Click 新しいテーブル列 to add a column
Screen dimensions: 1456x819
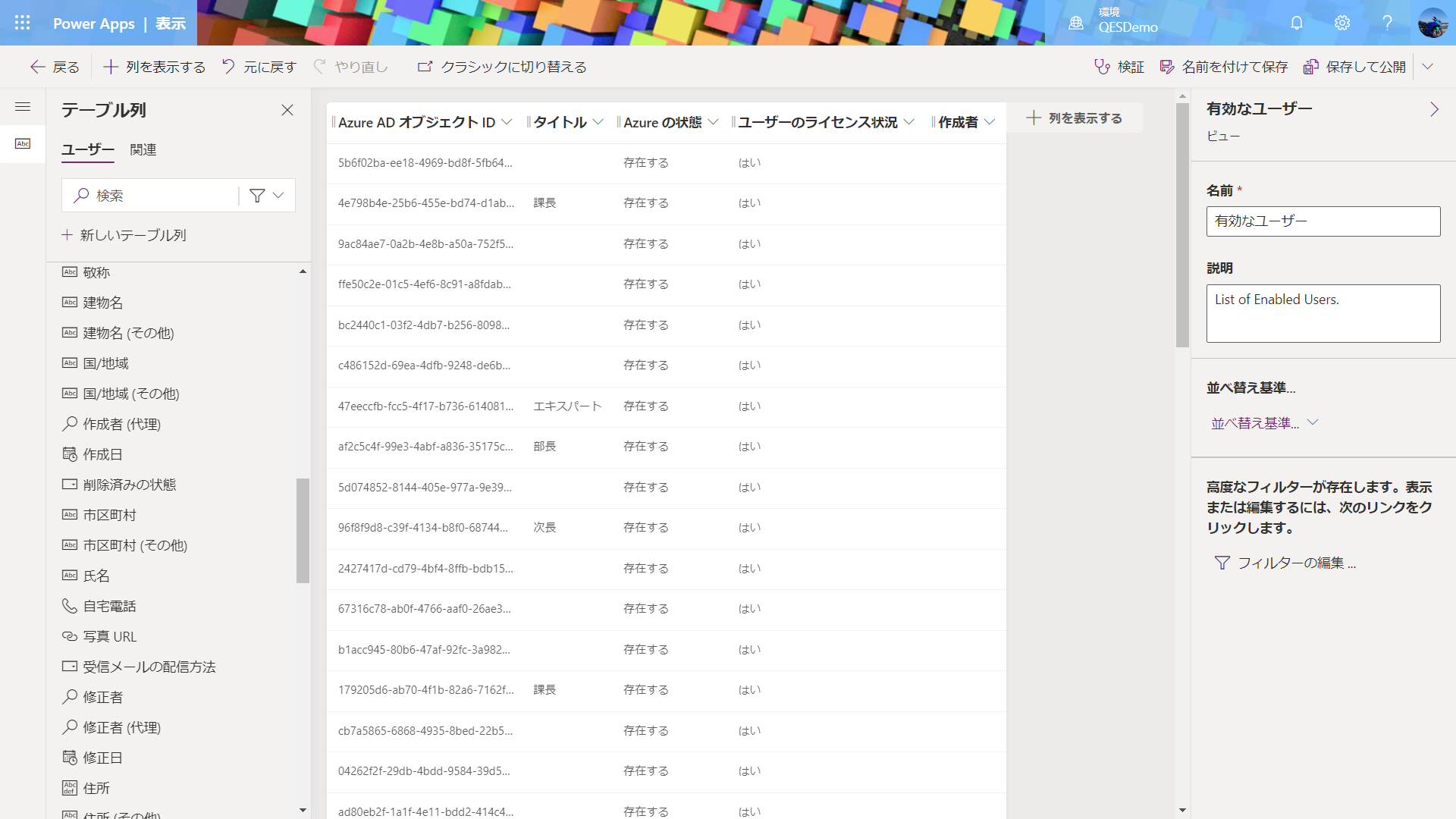[x=124, y=235]
